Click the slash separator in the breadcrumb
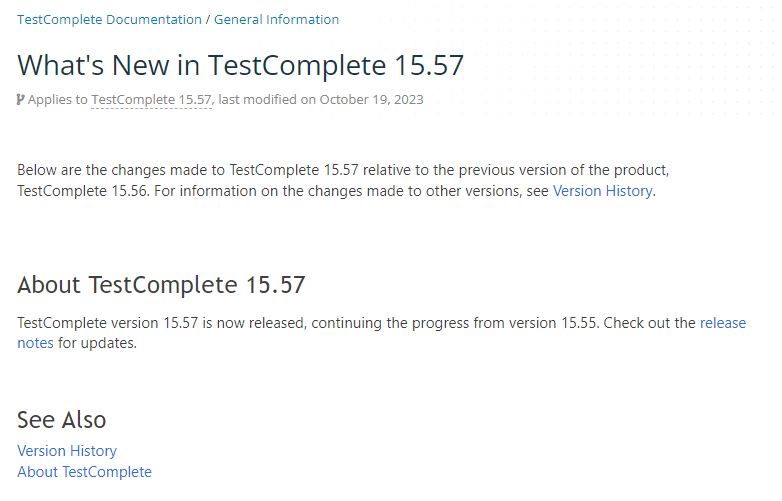Screen dimensions: 782x501 coord(208,19)
